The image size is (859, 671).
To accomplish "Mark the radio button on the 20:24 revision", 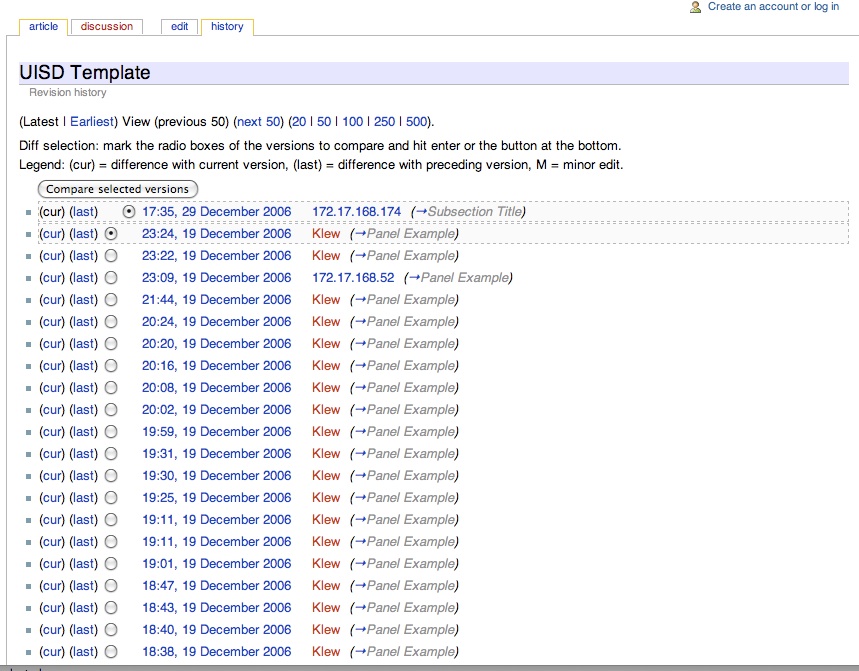I will 111,322.
